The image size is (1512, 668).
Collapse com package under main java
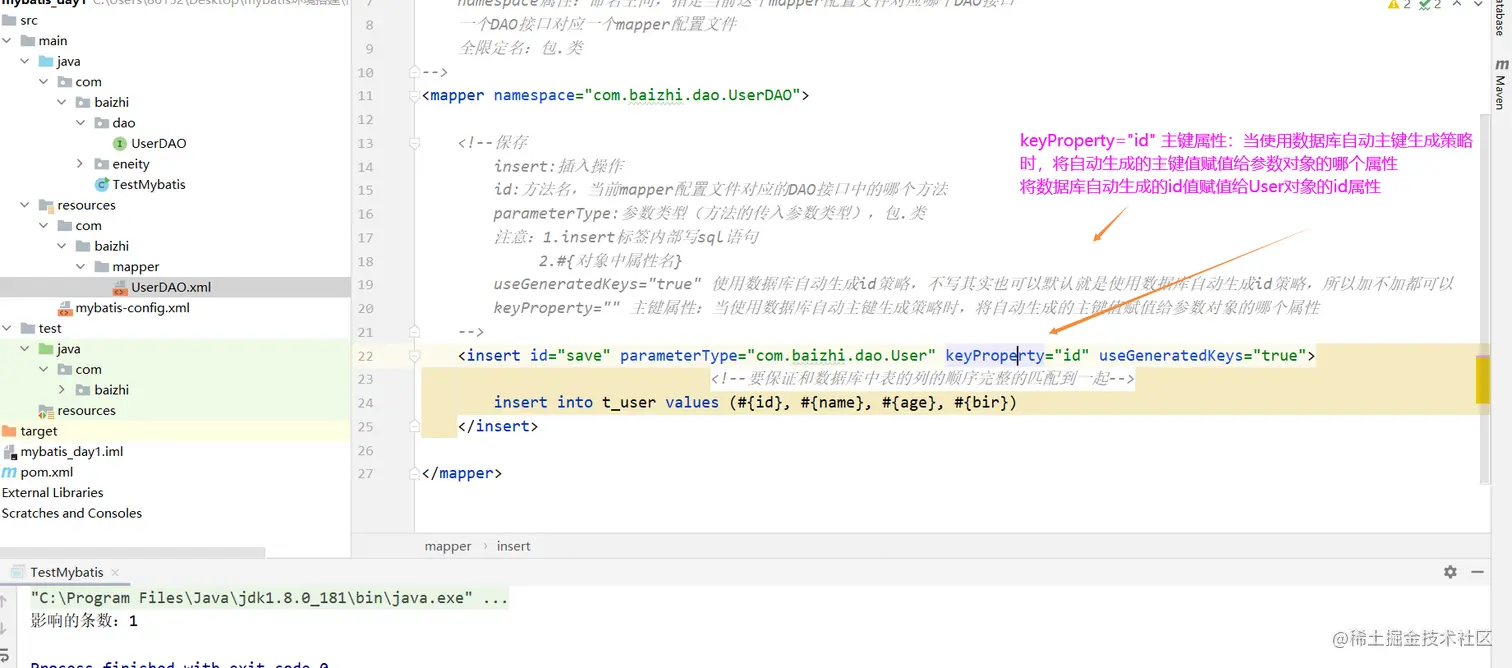tap(44, 82)
